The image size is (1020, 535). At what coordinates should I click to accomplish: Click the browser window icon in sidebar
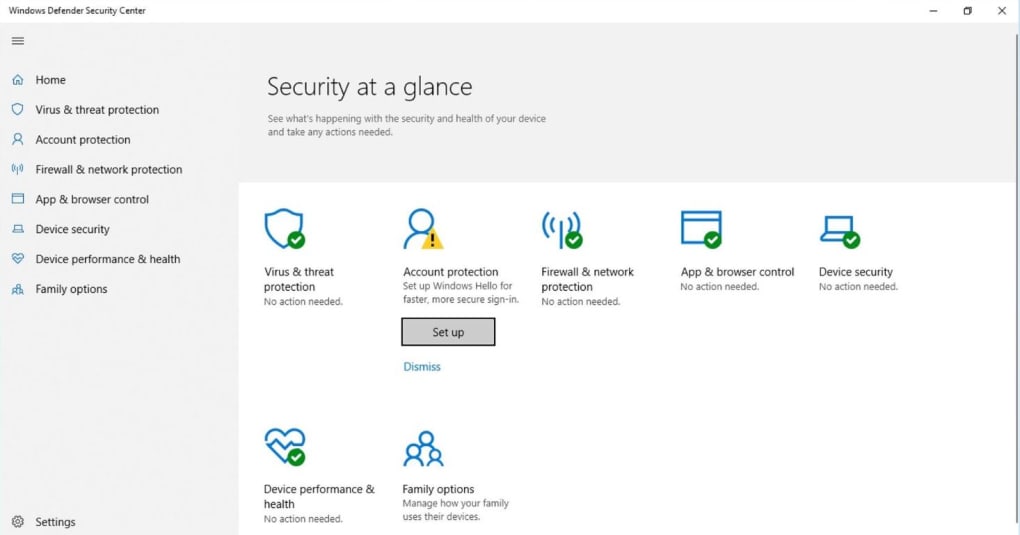[18, 199]
